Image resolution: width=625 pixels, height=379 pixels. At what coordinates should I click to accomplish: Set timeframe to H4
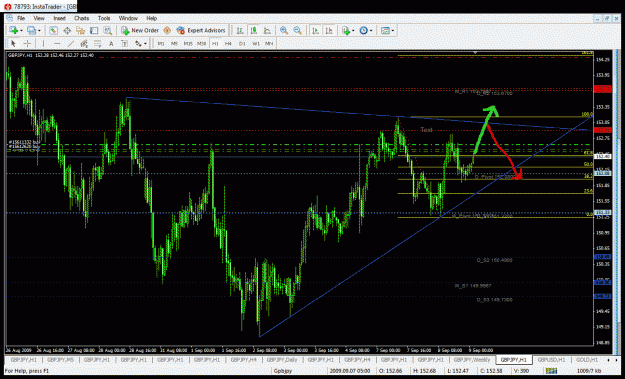[x=228, y=43]
